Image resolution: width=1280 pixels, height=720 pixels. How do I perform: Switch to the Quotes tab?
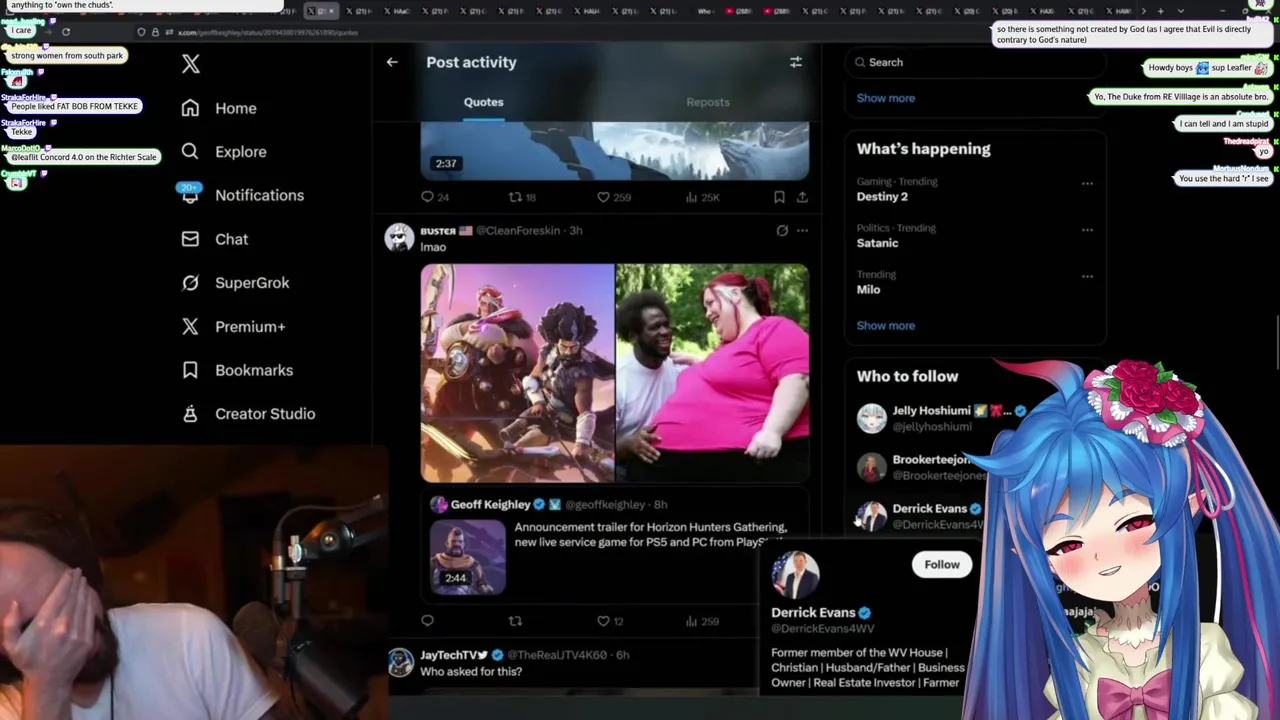pyautogui.click(x=483, y=102)
